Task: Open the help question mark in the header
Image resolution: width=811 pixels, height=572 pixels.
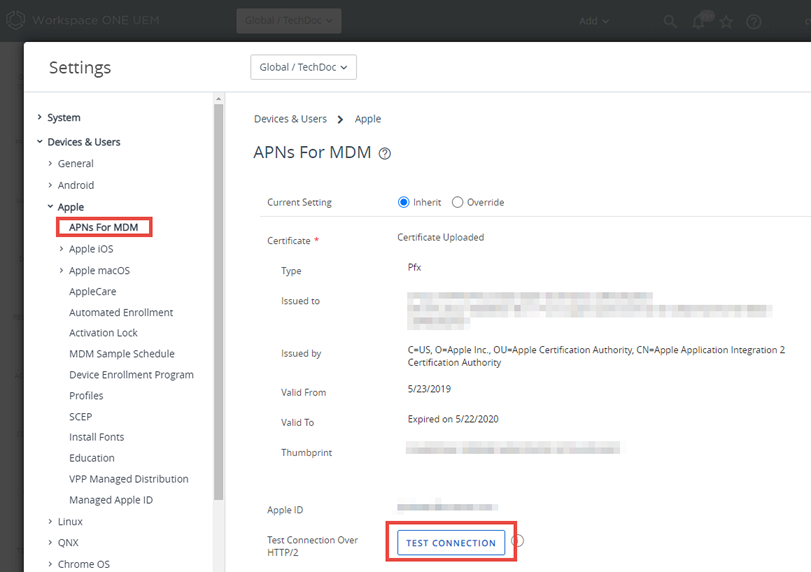Action: pyautogui.click(x=754, y=22)
